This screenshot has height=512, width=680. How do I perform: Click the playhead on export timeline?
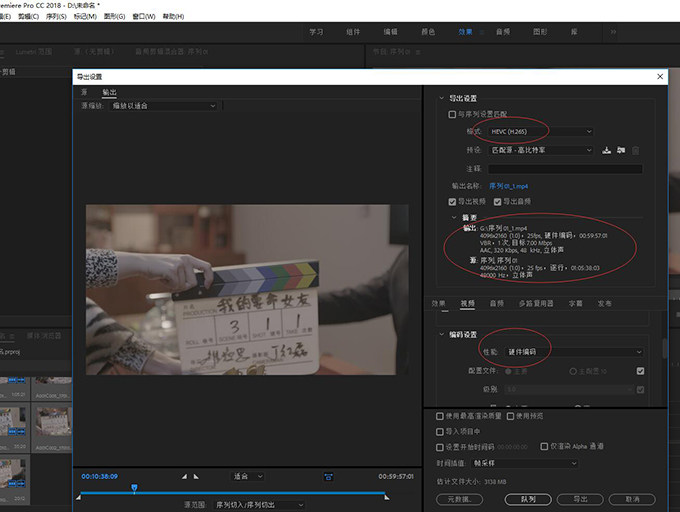tap(134, 488)
